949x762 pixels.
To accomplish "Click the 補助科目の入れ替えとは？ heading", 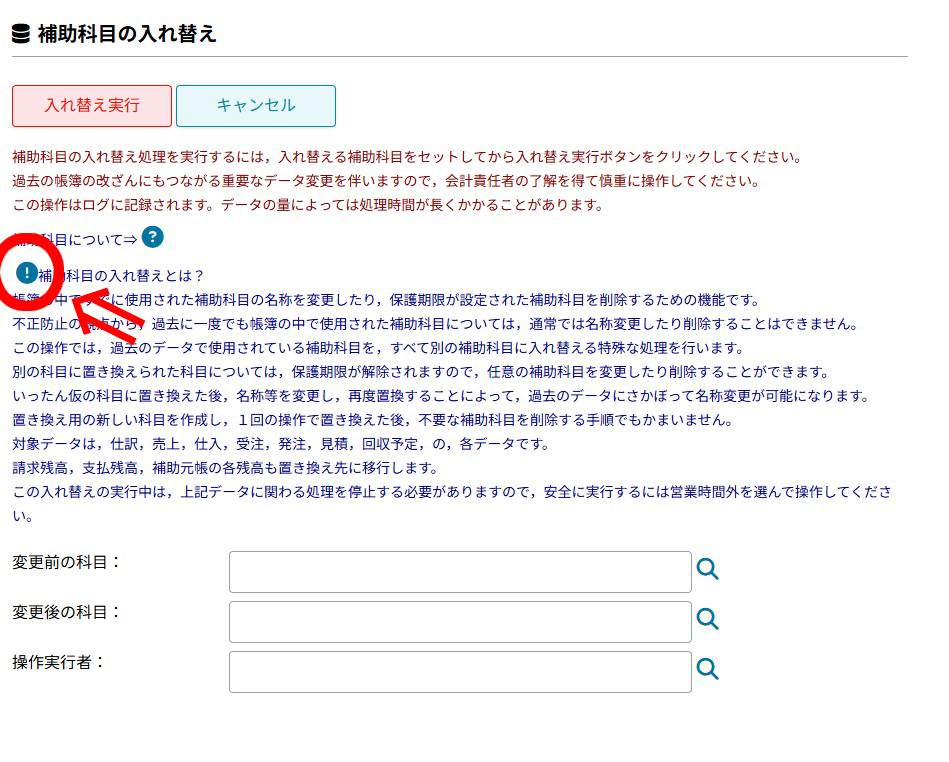I will (122, 275).
